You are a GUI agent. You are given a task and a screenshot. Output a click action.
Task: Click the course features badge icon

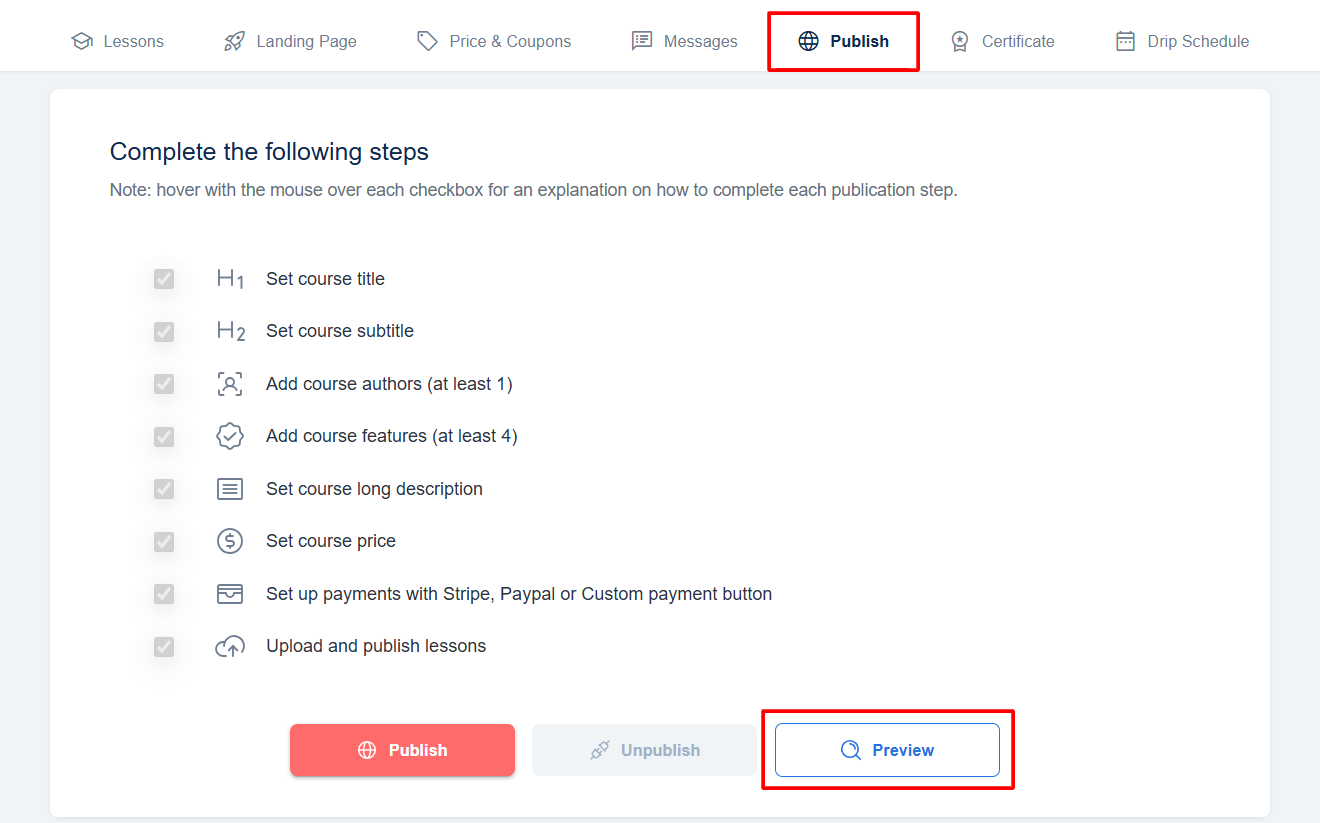point(230,436)
